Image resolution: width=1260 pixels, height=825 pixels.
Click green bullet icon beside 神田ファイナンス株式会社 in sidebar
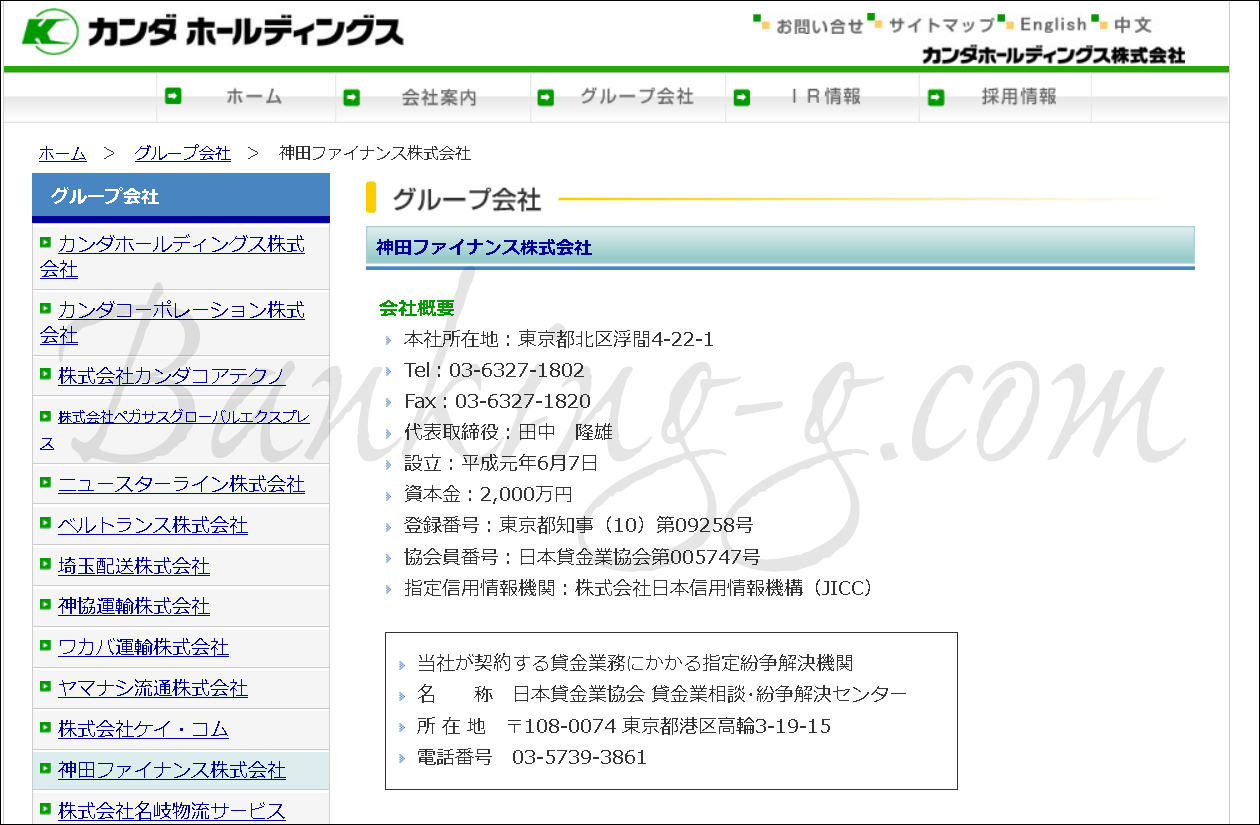point(45,767)
